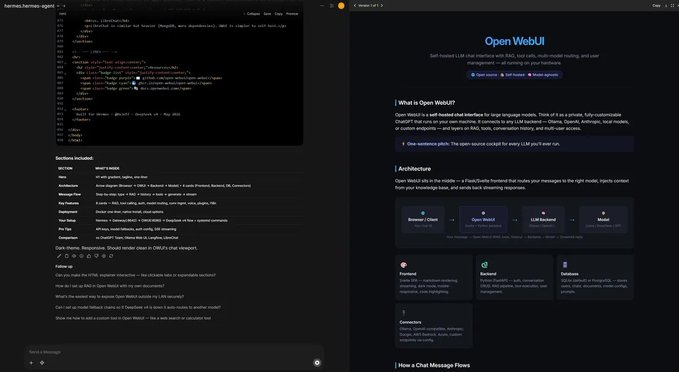Open the orange user avatar menu
This screenshot has width=679, height=372.
pos(341,6)
